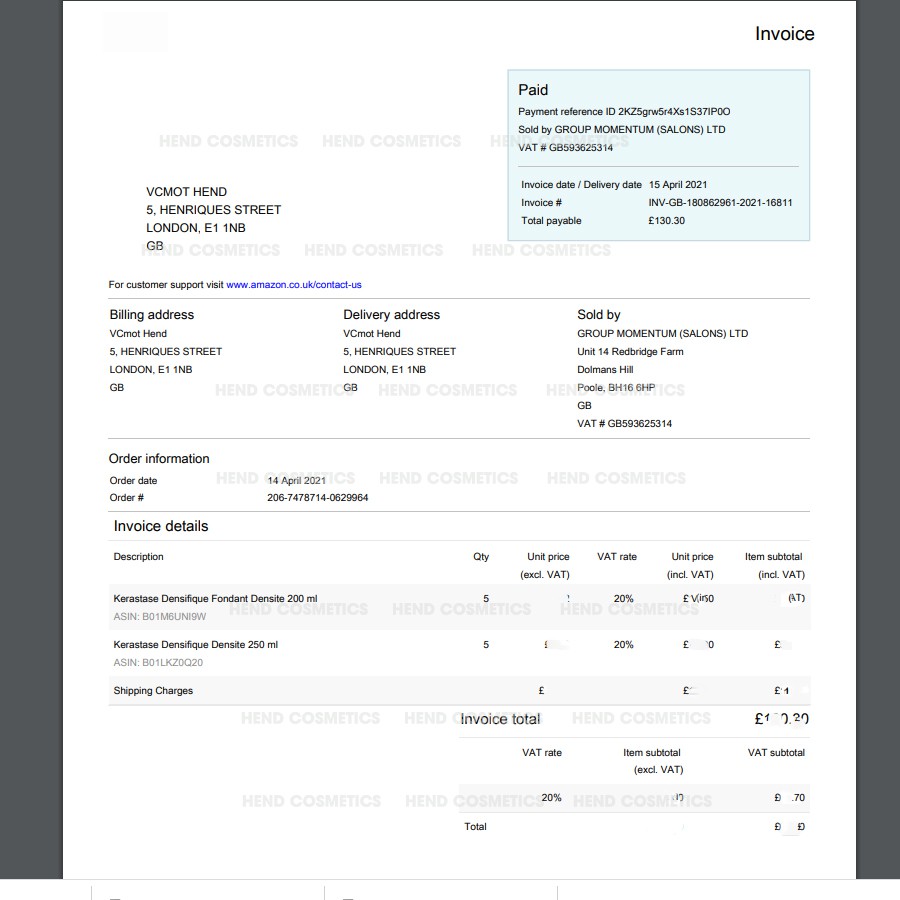Click Kerastase Densifique Fondant Densite 200 ml item
Image resolution: width=900 pixels, height=900 pixels.
tap(215, 599)
